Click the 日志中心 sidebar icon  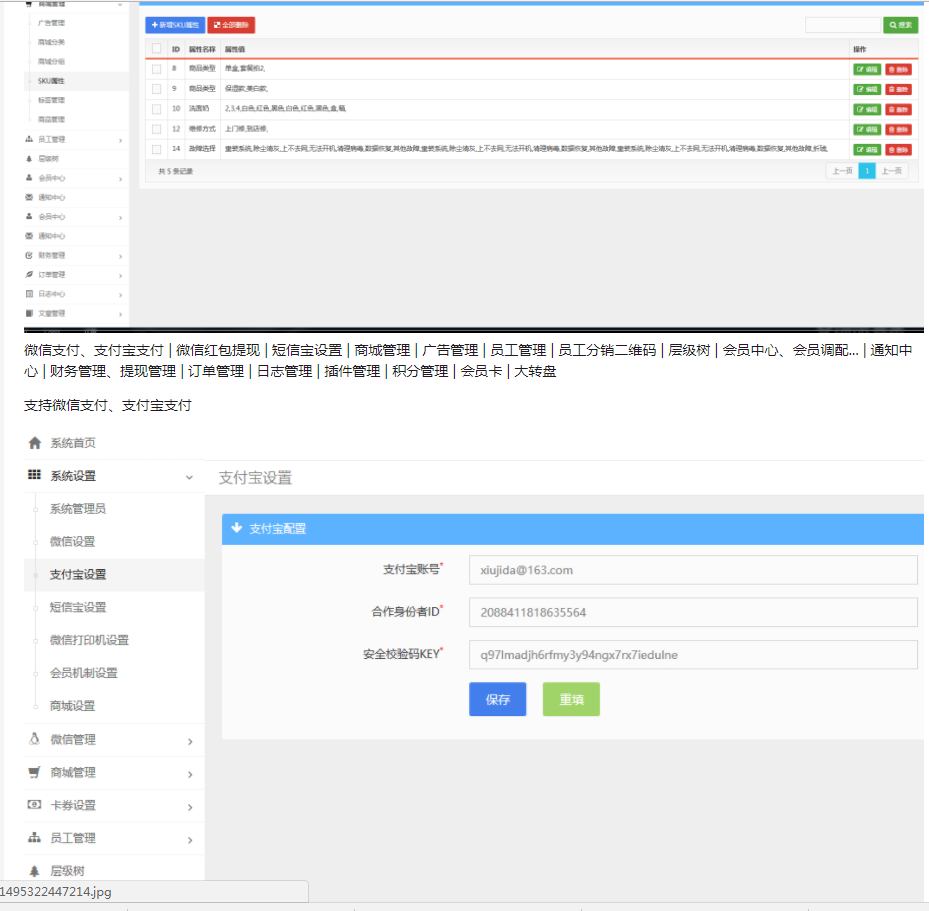click(x=29, y=294)
